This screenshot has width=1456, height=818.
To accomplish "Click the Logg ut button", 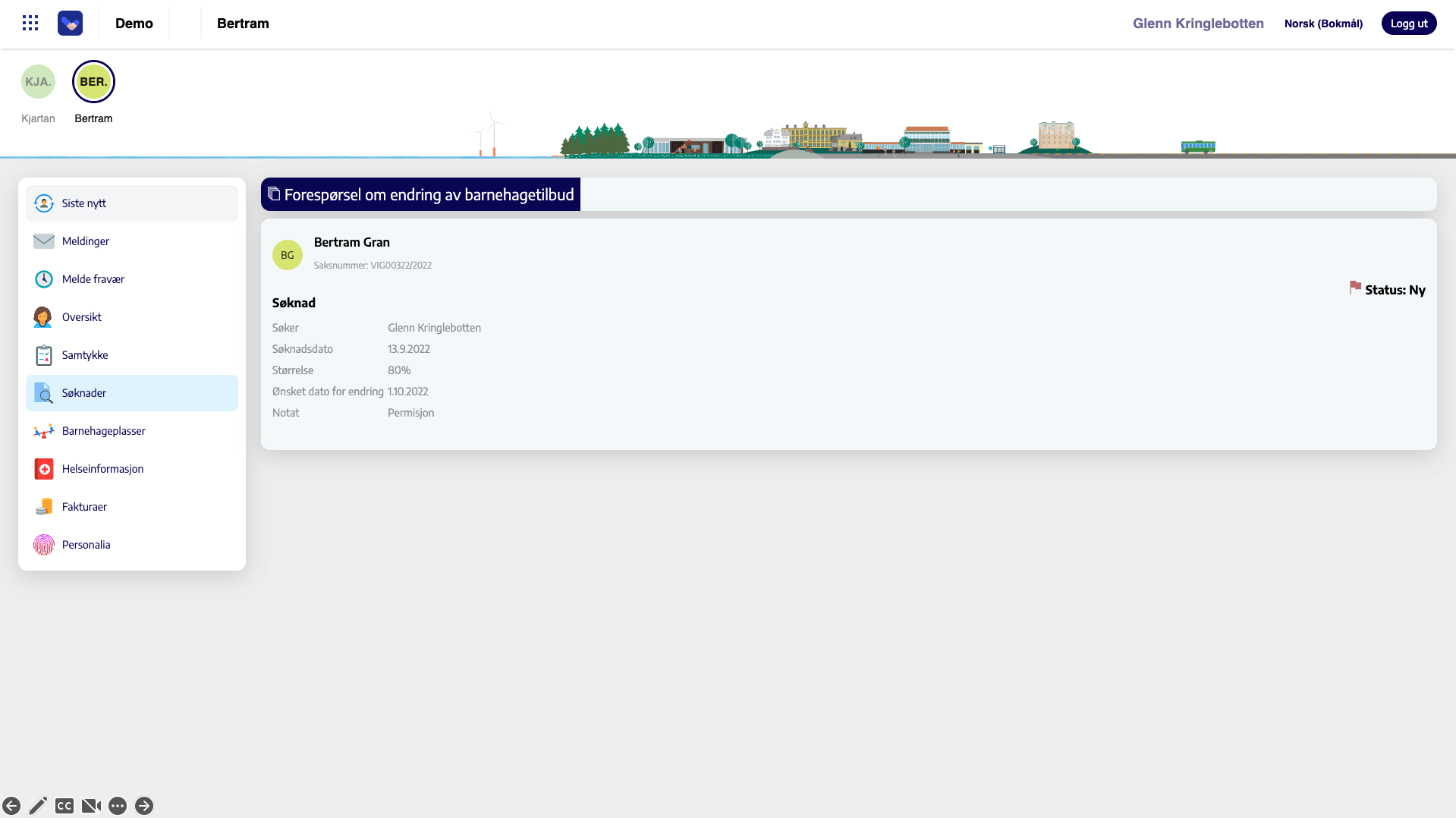I will 1408,24.
